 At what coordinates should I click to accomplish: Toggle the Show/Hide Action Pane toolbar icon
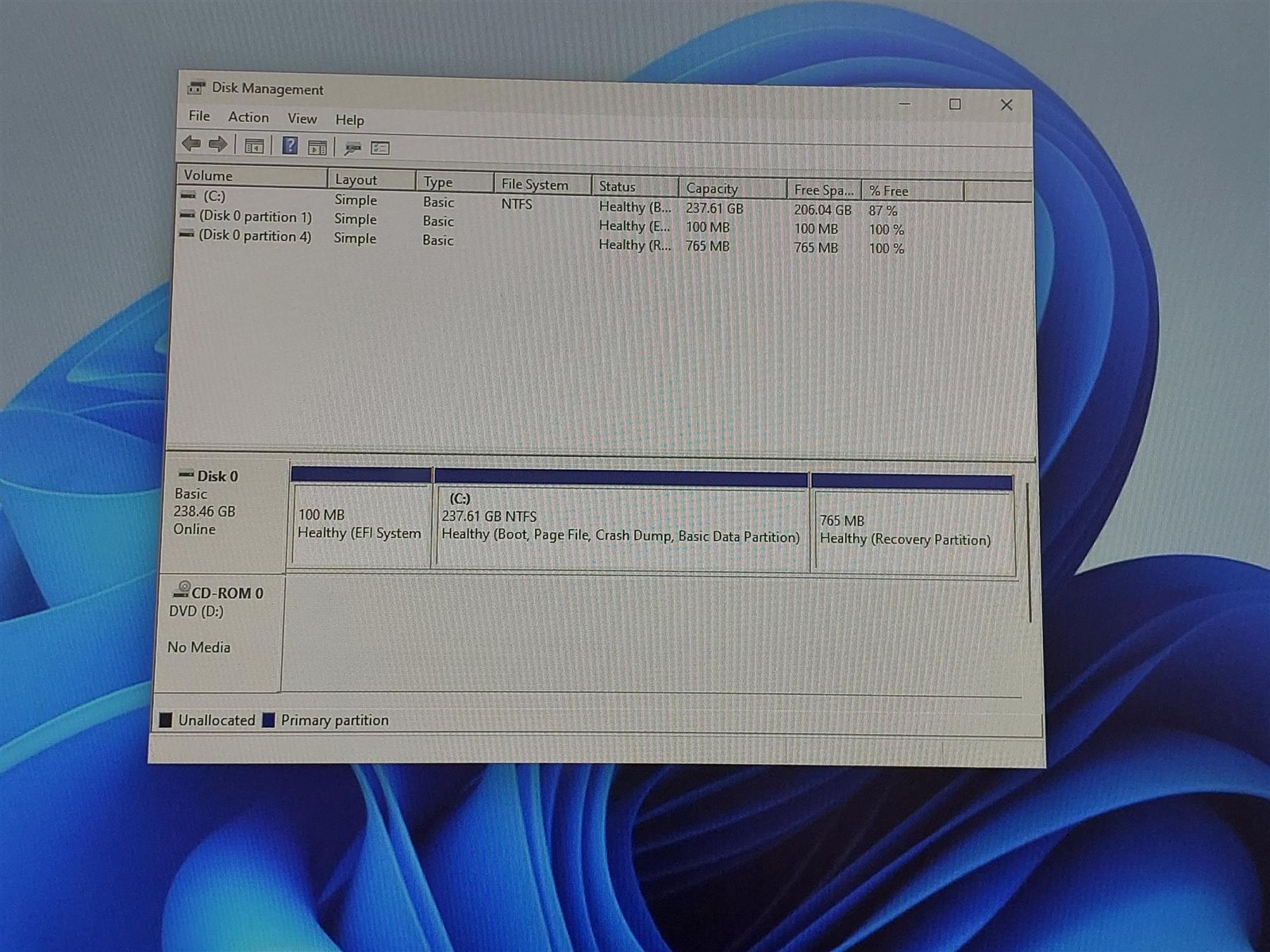pos(317,148)
